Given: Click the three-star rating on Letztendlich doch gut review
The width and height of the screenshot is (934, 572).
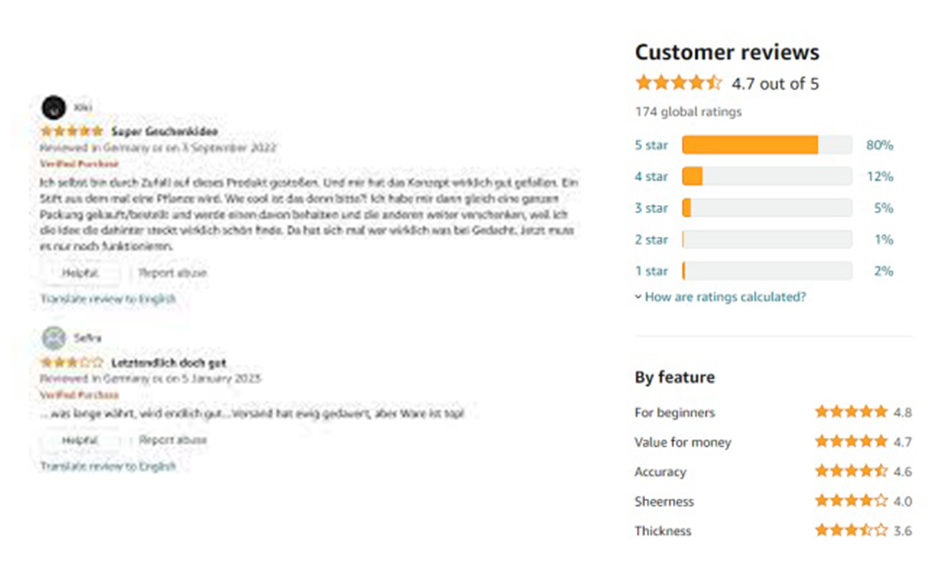Looking at the screenshot, I should click(x=71, y=362).
